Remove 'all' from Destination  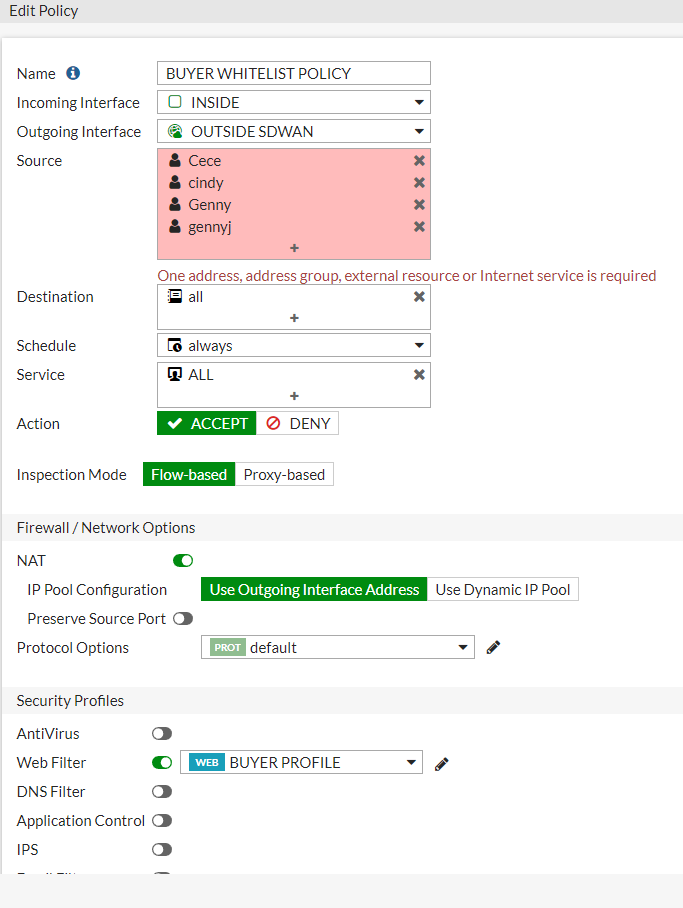(419, 297)
